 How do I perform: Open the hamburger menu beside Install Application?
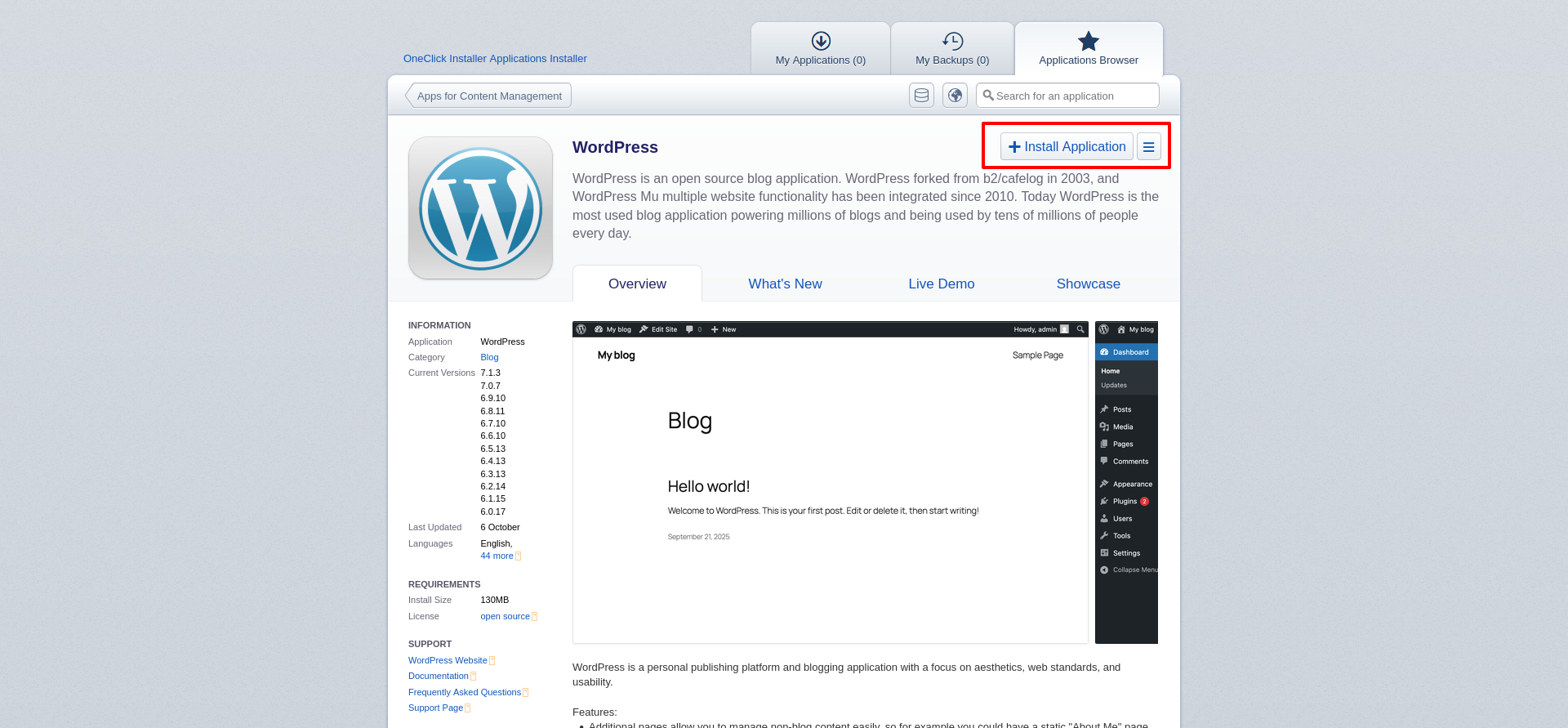click(x=1148, y=147)
